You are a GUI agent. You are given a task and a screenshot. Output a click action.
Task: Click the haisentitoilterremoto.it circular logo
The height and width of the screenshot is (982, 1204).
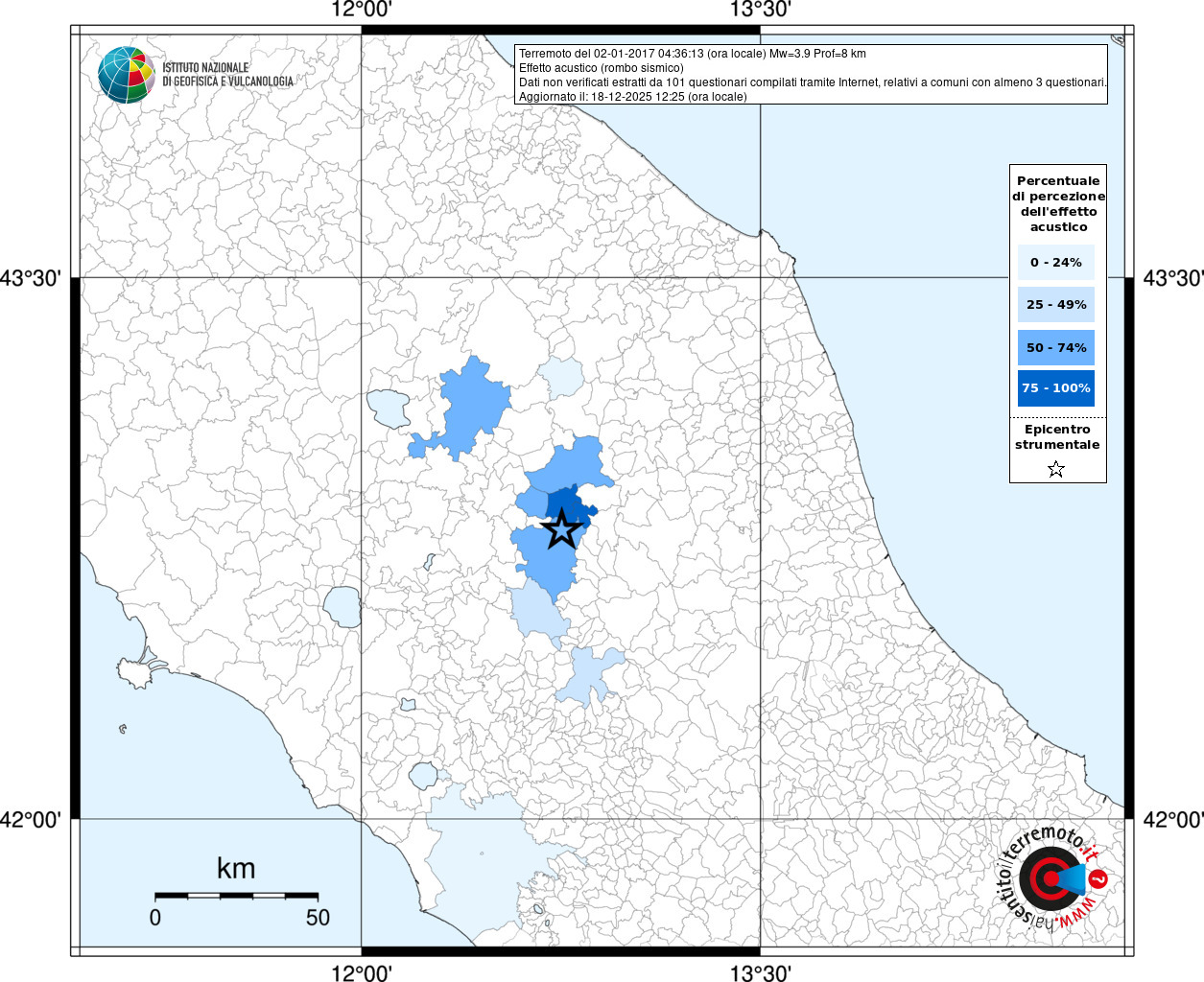click(1053, 879)
